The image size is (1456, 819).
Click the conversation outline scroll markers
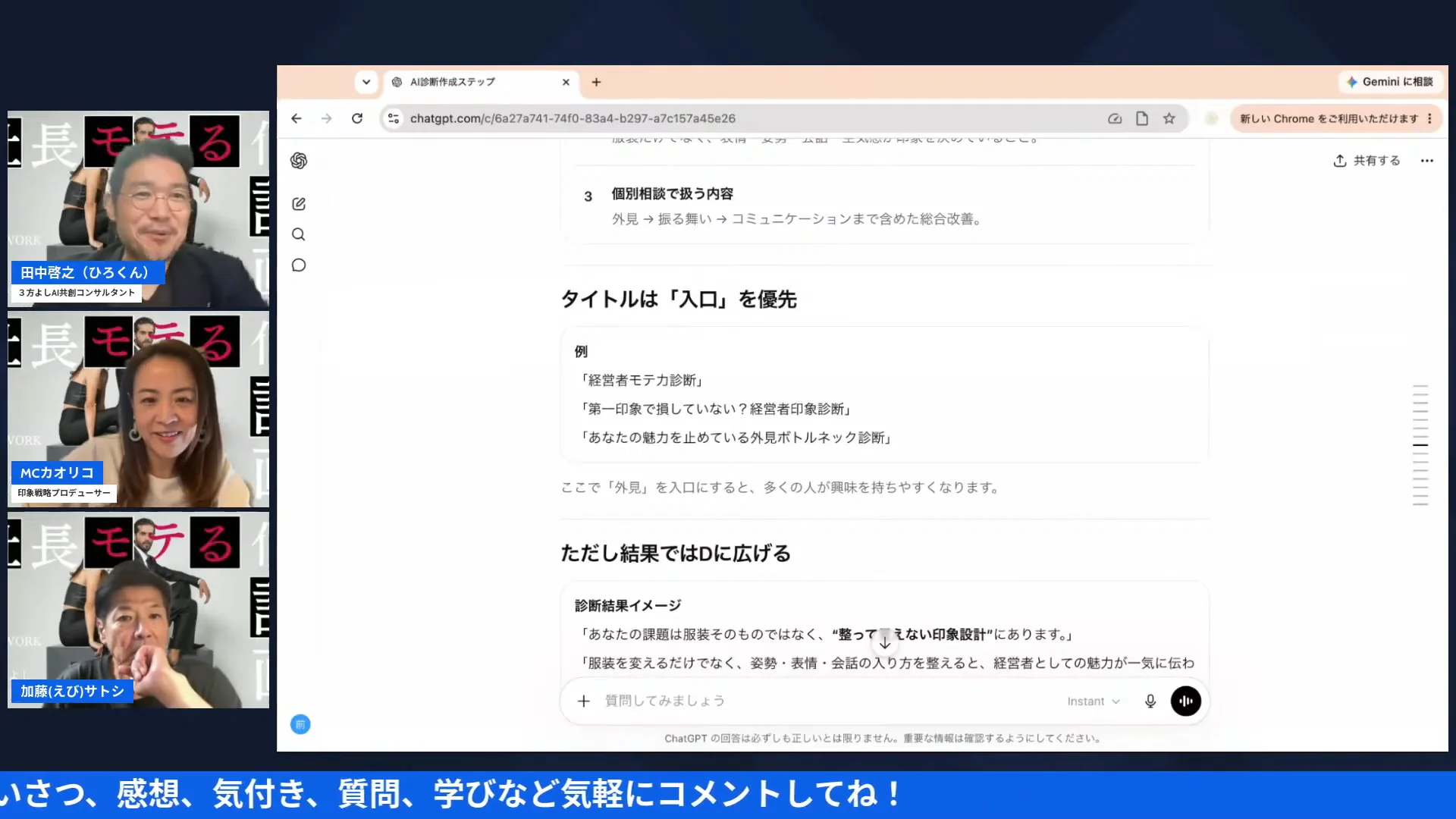pyautogui.click(x=1420, y=445)
